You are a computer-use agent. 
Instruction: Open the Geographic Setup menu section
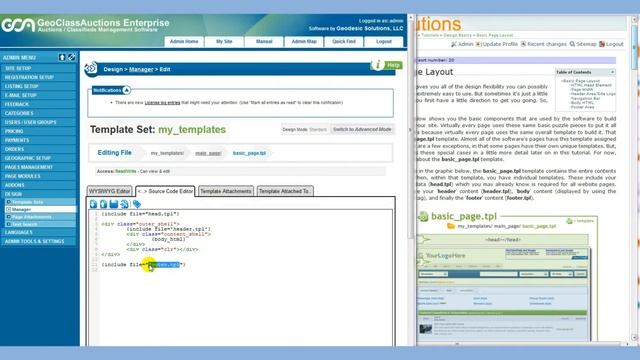[x=38, y=158]
